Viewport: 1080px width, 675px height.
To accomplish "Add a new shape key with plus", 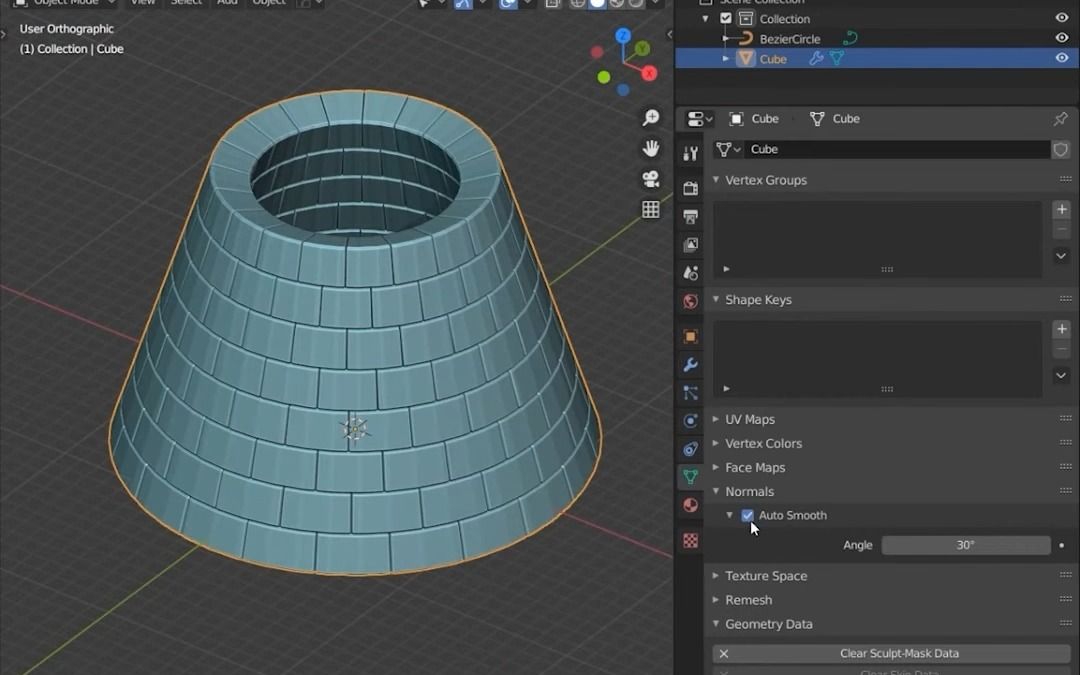I will [1061, 329].
